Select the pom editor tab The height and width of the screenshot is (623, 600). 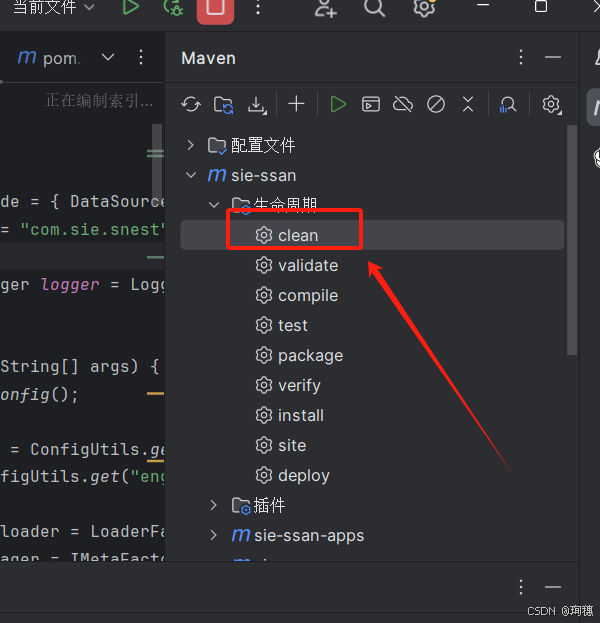tap(49, 58)
